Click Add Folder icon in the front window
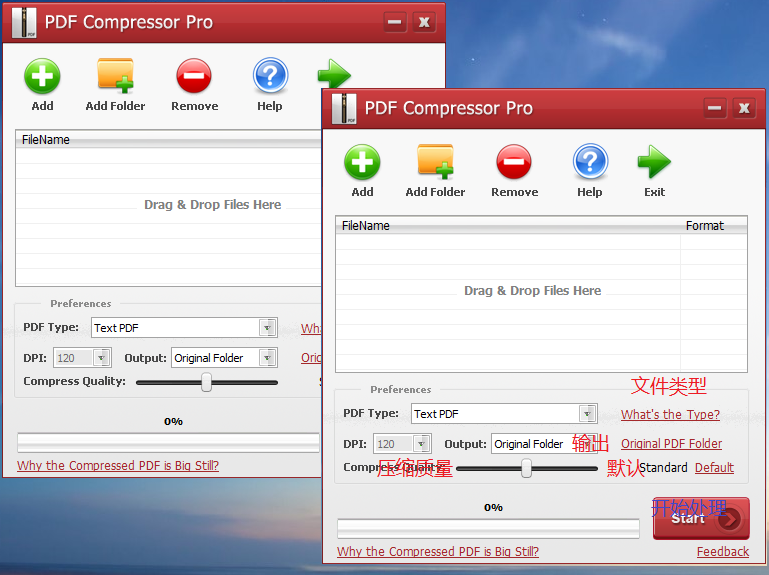The width and height of the screenshot is (769, 575). [435, 161]
